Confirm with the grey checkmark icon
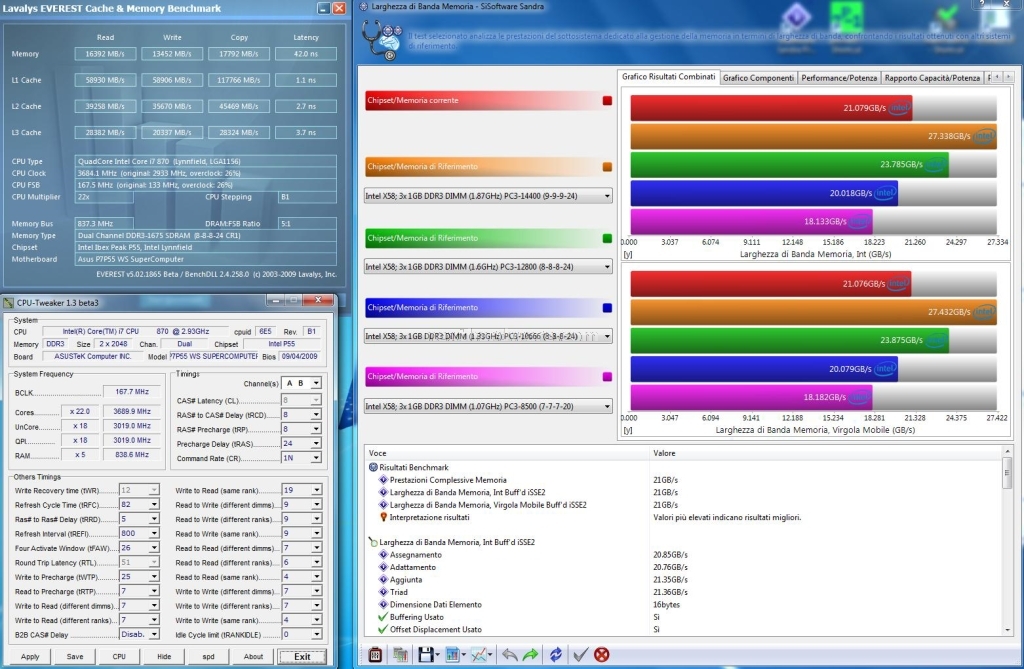1024x669 pixels. 580,654
